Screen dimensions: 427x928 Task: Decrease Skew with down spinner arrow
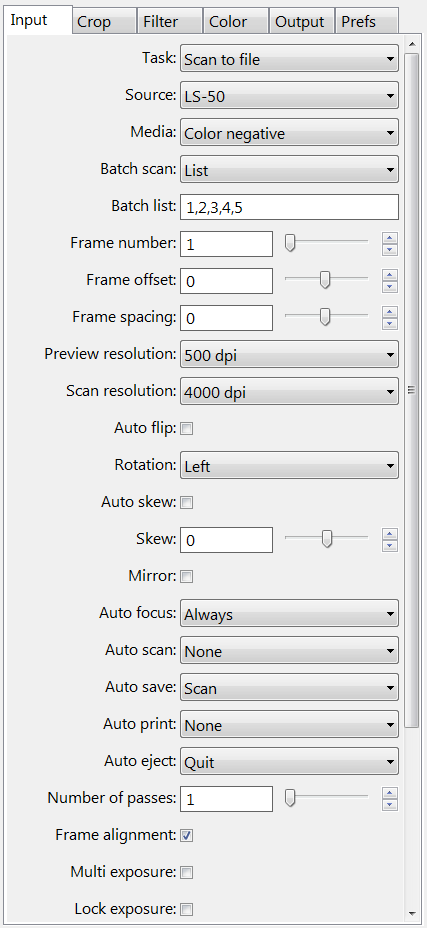click(390, 546)
